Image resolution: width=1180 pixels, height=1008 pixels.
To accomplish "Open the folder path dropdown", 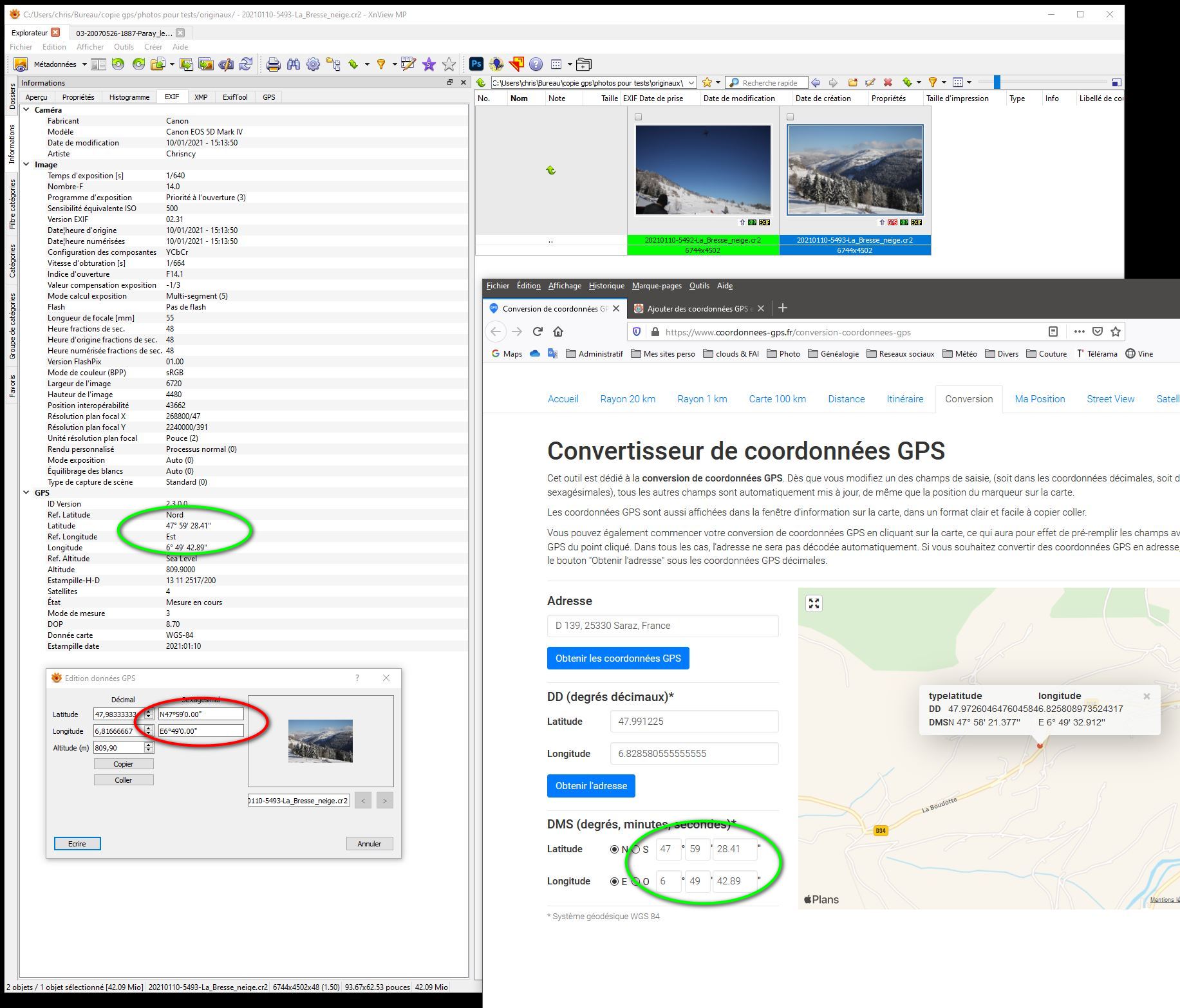I will click(691, 83).
